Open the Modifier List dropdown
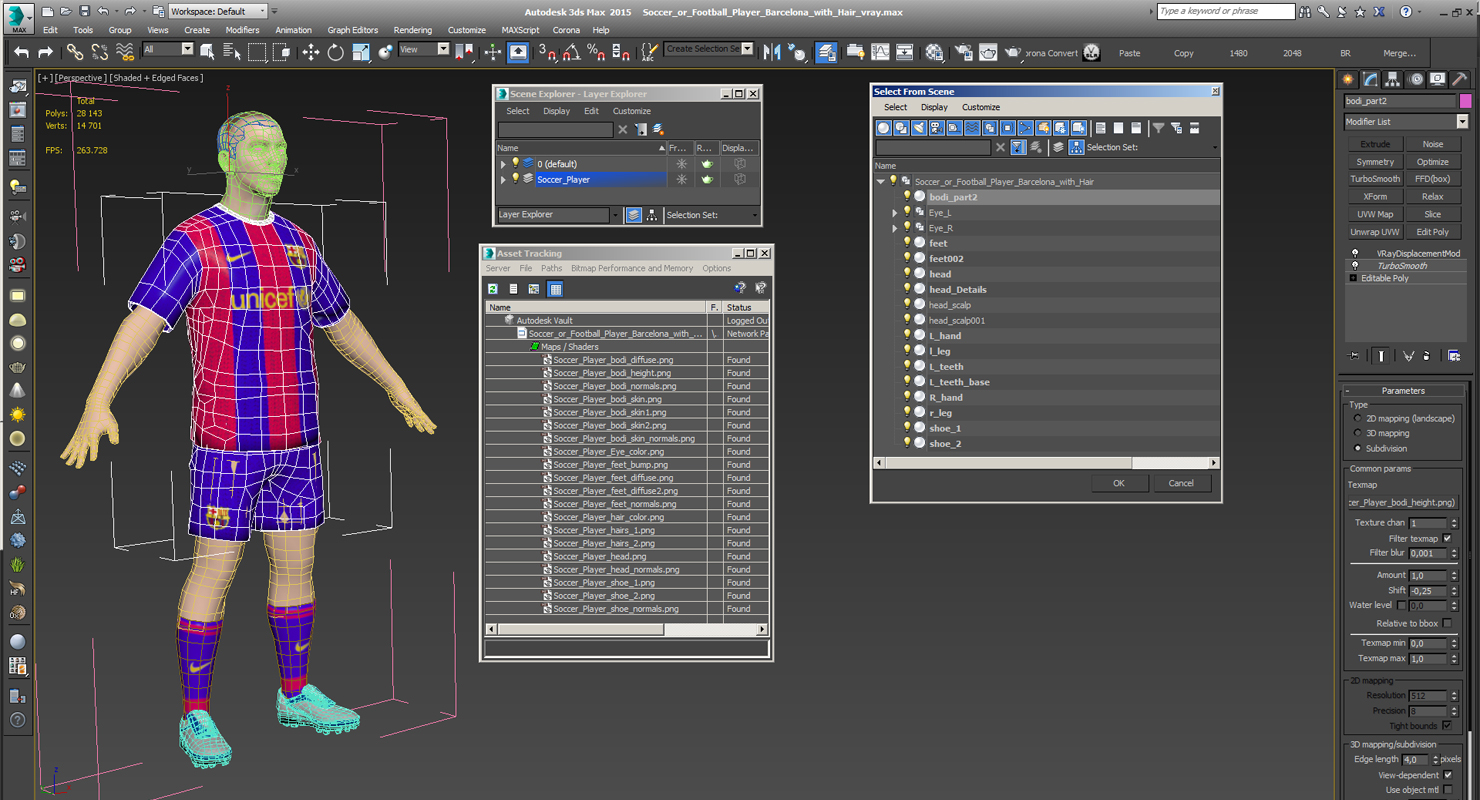1480x800 pixels. [1461, 122]
